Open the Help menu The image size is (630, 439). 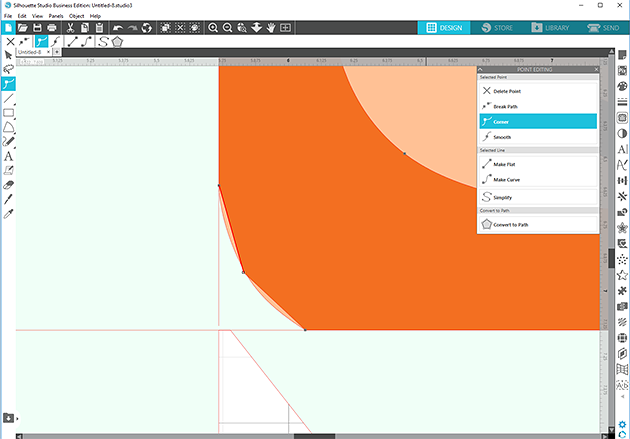click(95, 16)
